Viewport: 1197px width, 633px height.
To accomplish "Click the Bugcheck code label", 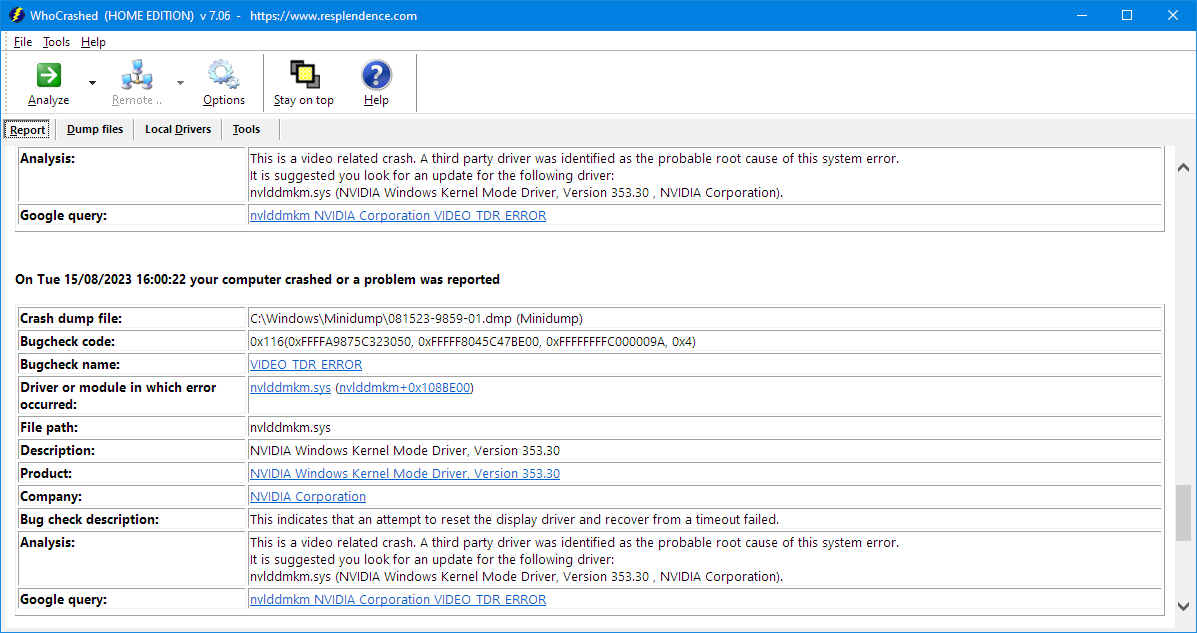I will 68,341.
